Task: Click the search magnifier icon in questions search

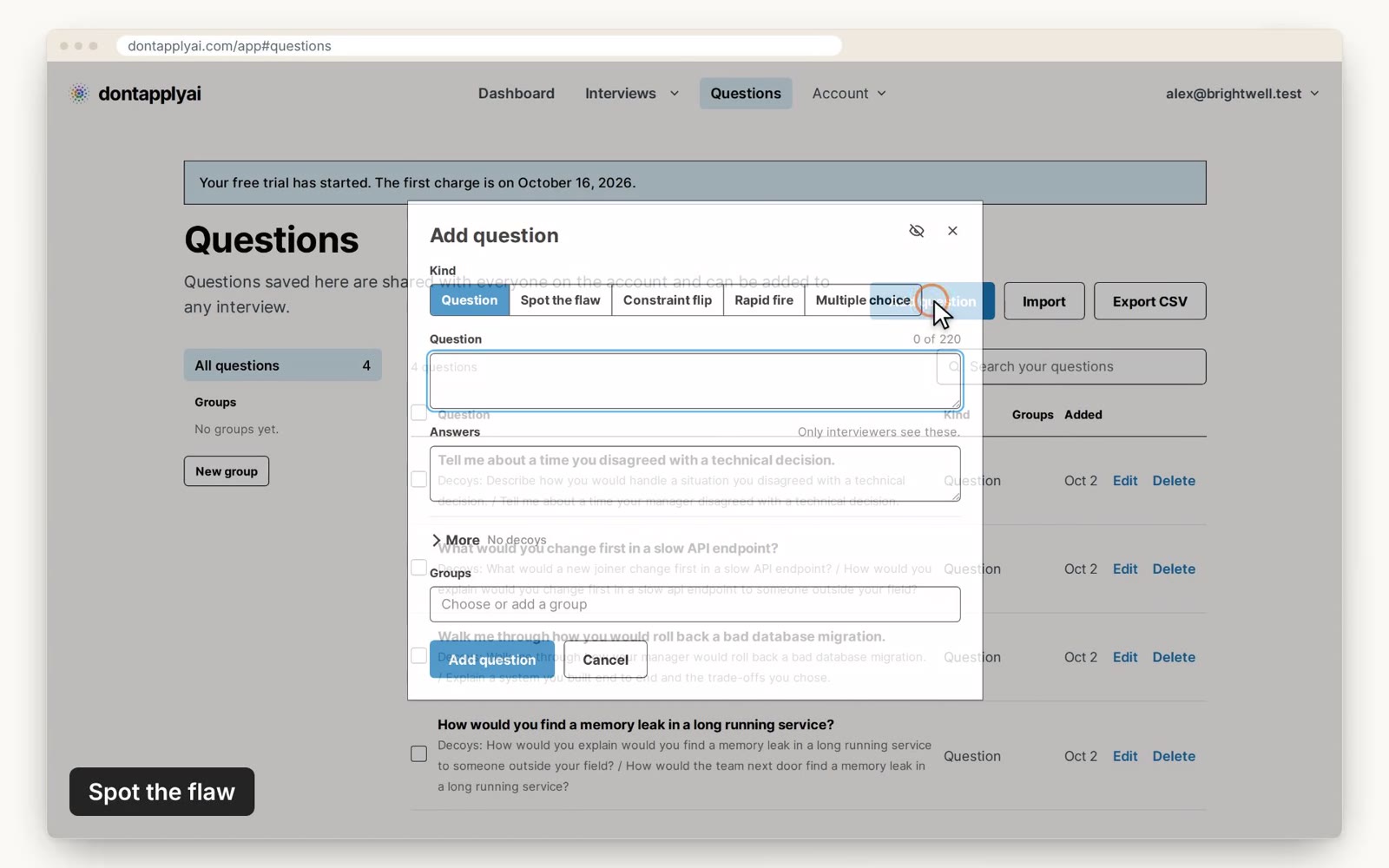Action: (953, 367)
